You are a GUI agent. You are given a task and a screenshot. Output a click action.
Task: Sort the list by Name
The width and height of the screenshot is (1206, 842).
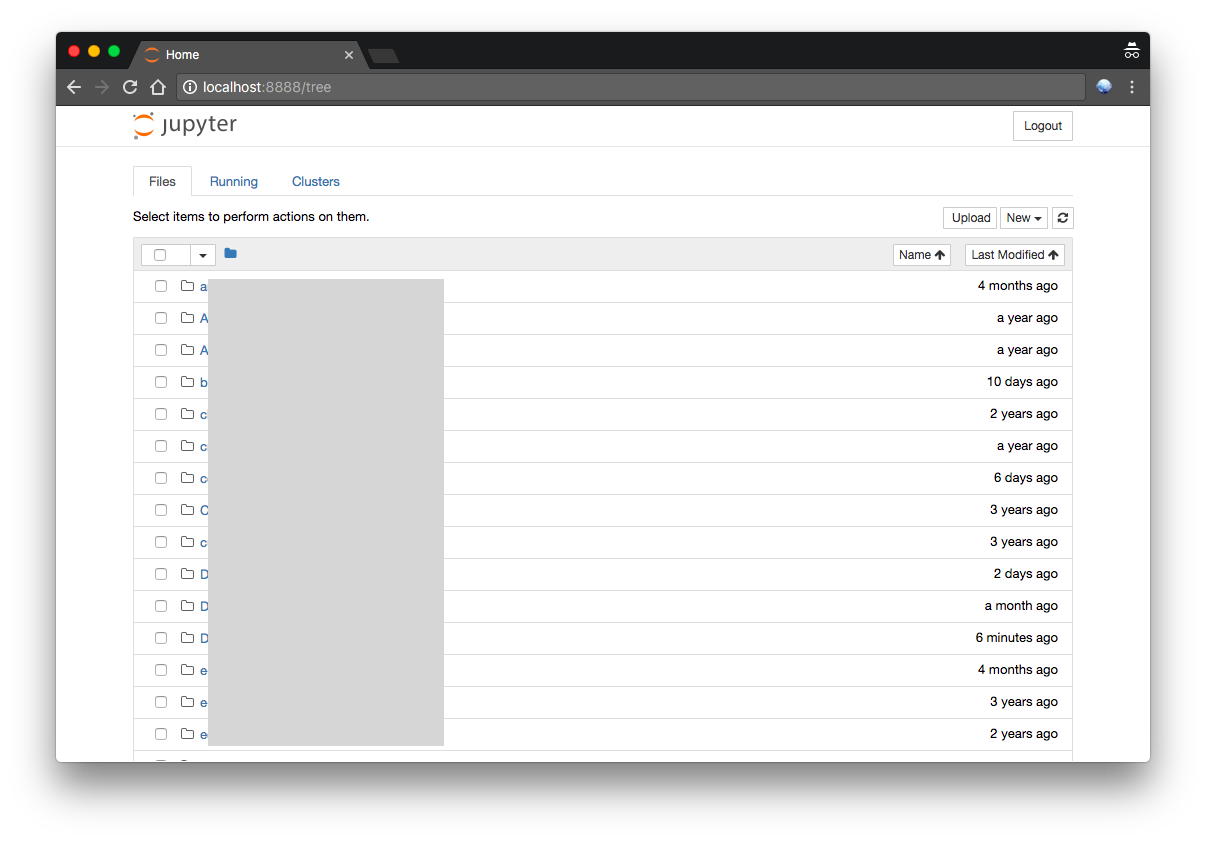tap(921, 255)
